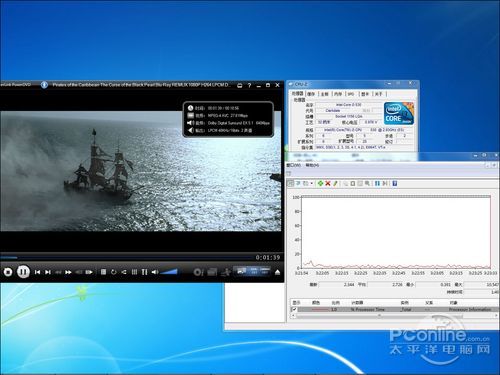Switch to the 内存 tab in CPU-Z

(338, 94)
